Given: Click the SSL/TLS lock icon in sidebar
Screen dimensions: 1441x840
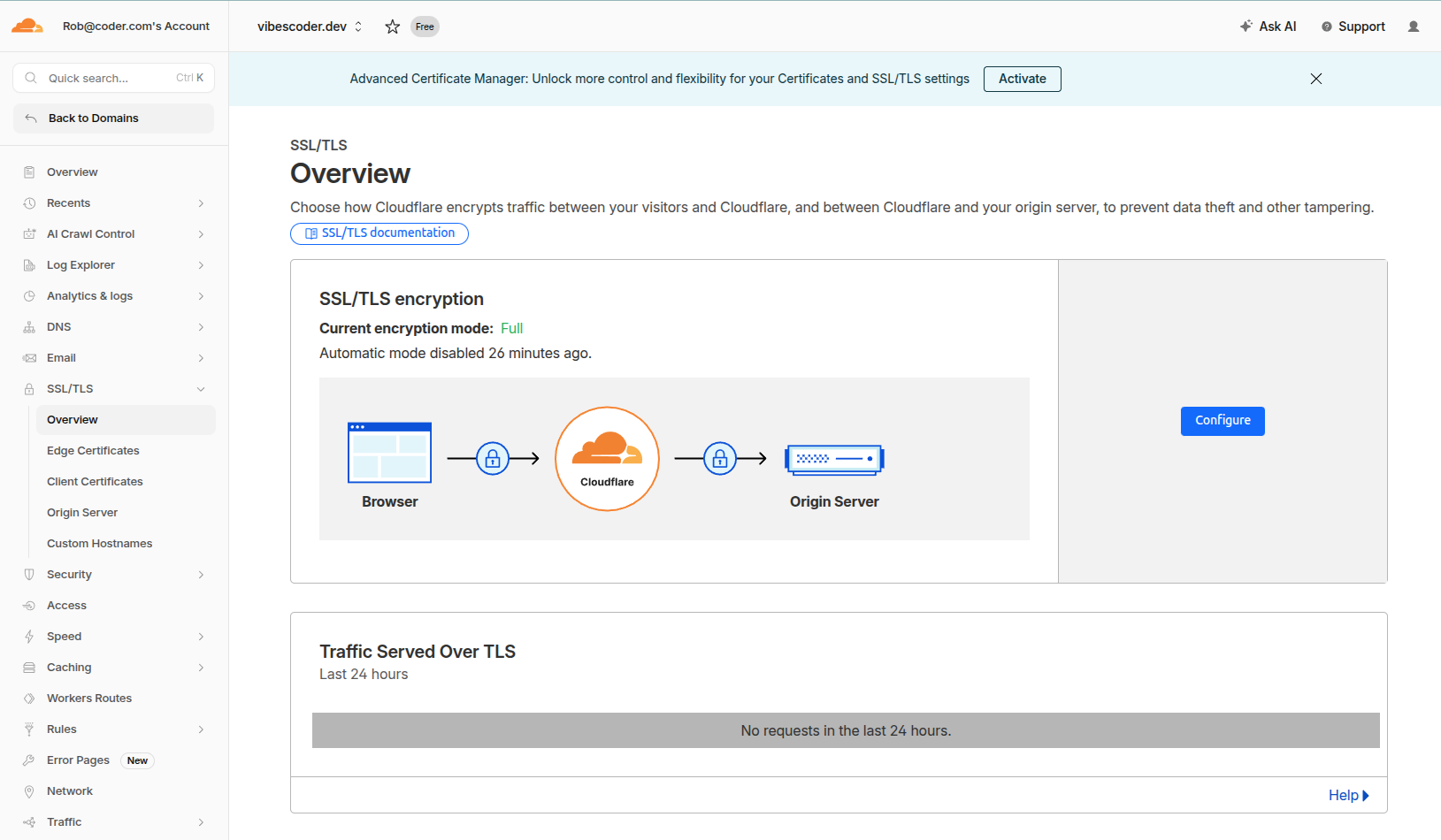Looking at the screenshot, I should pyautogui.click(x=29, y=389).
